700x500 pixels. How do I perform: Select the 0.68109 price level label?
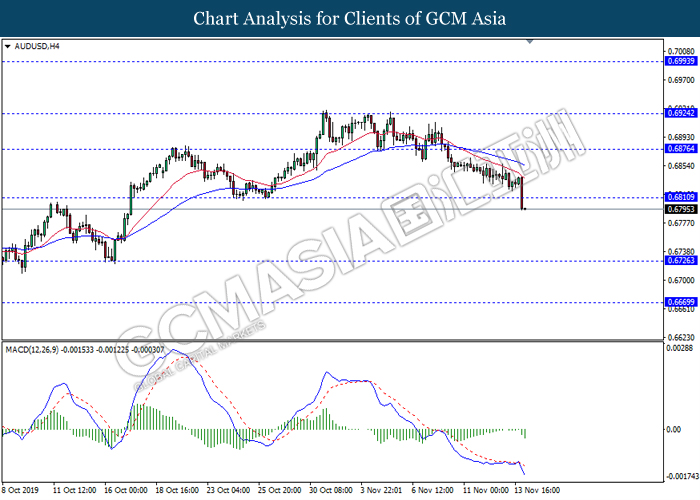pyautogui.click(x=681, y=197)
